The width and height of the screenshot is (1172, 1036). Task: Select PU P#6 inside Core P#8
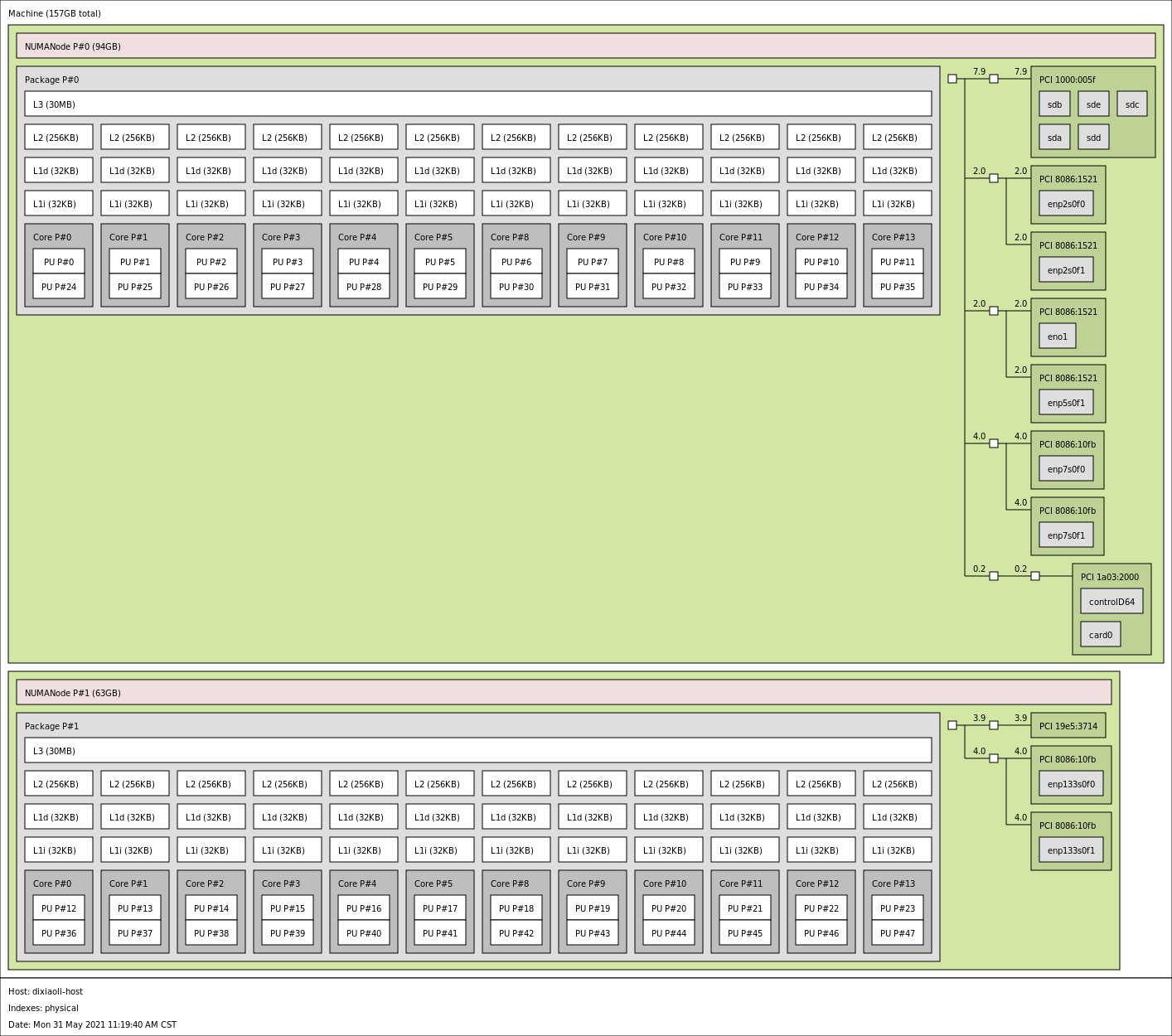[x=516, y=262]
